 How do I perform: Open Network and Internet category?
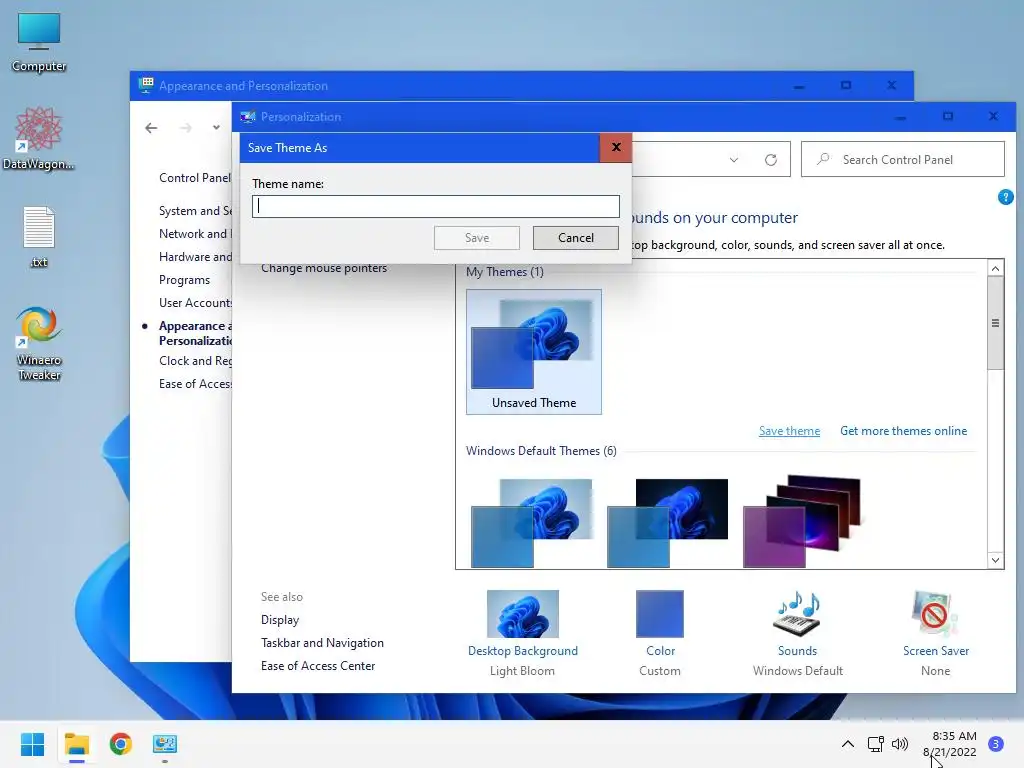click(195, 234)
